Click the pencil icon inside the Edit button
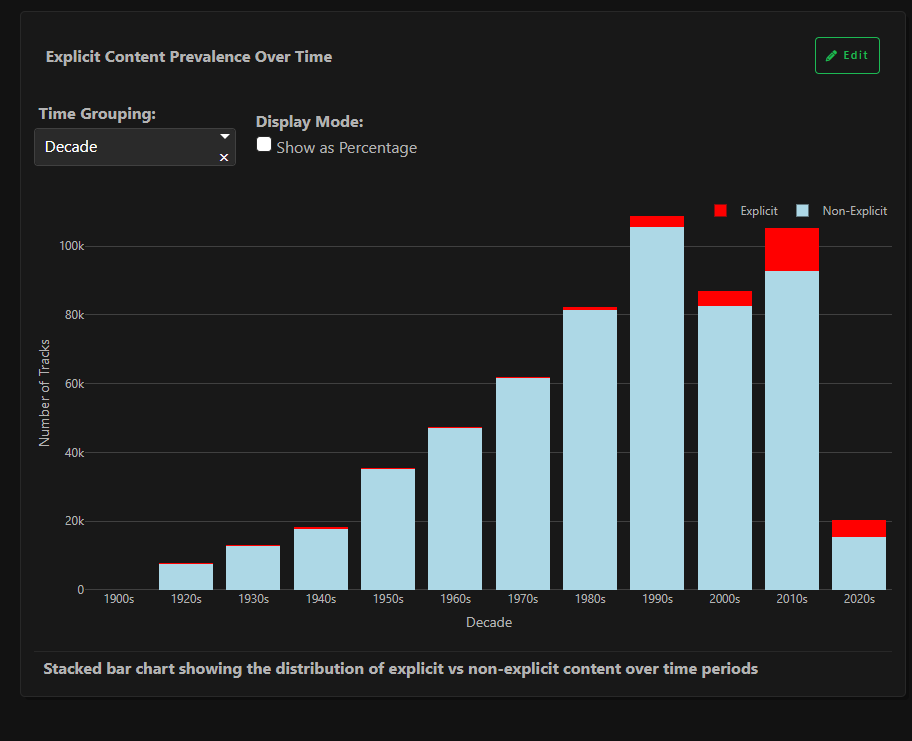This screenshot has width=912, height=741. click(831, 56)
